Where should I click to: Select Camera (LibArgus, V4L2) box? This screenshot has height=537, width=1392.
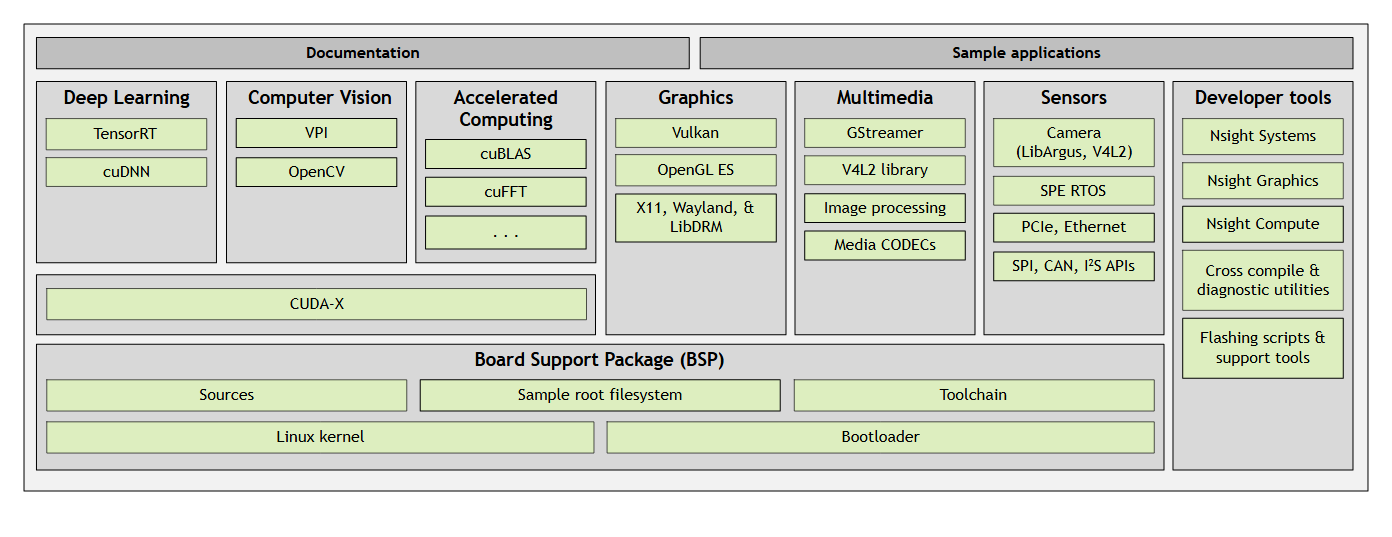point(1074,143)
